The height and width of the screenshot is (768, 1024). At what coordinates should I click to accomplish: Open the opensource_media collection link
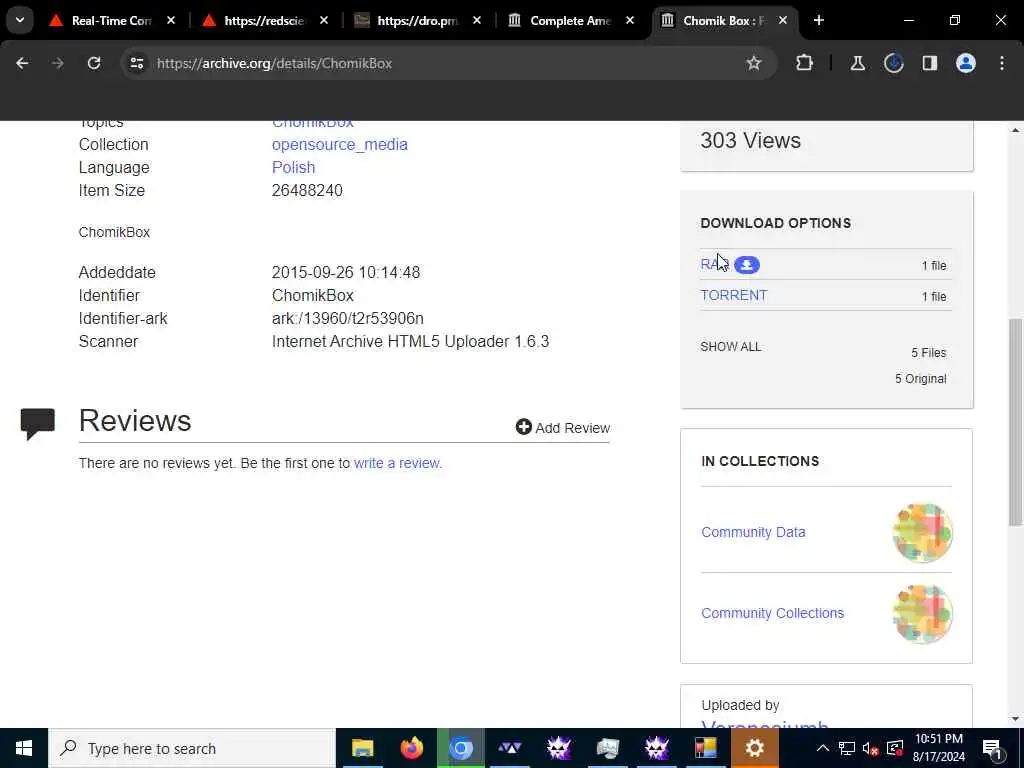click(340, 144)
